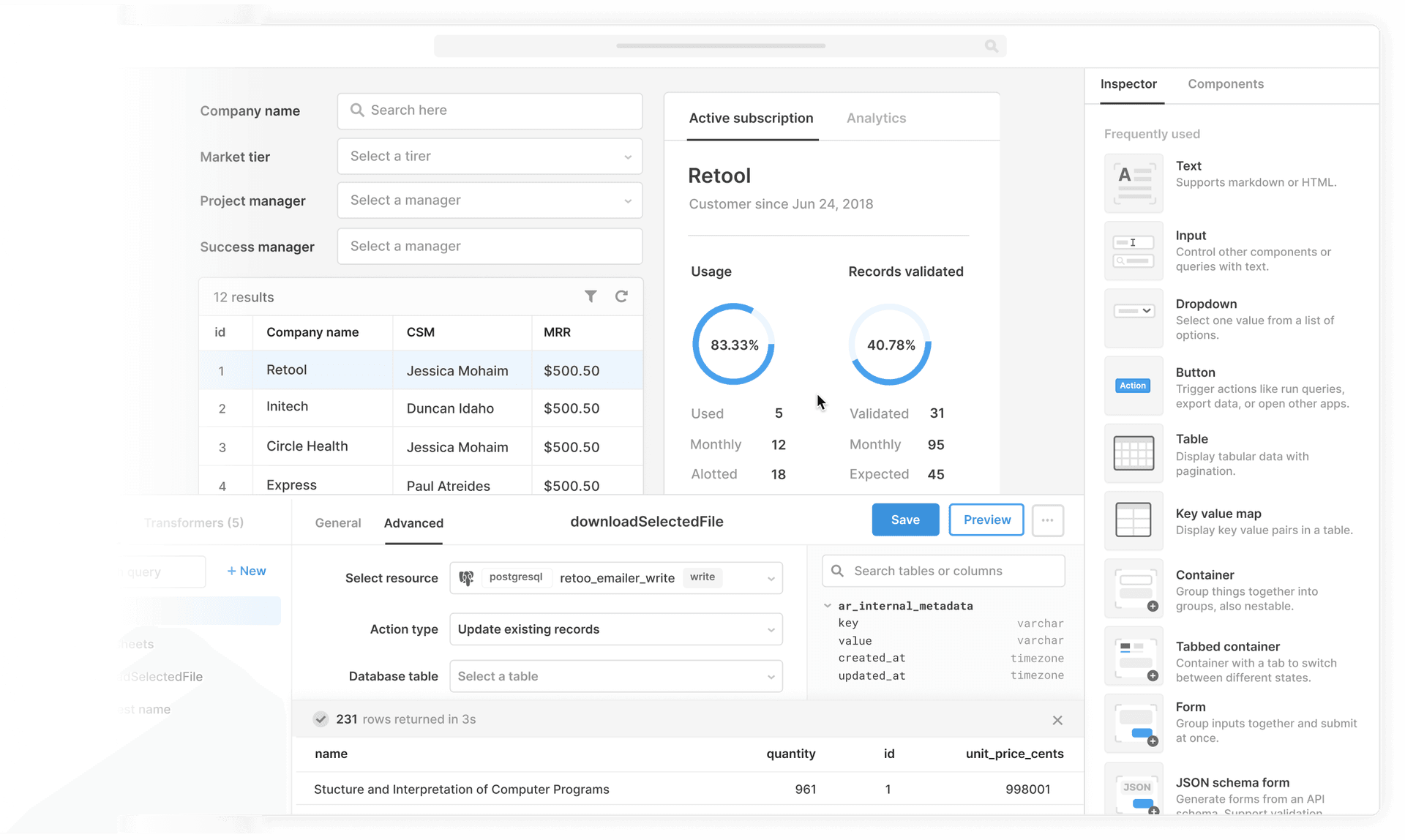Click the filter icon above the results table
The image size is (1405, 840).
pyautogui.click(x=591, y=296)
